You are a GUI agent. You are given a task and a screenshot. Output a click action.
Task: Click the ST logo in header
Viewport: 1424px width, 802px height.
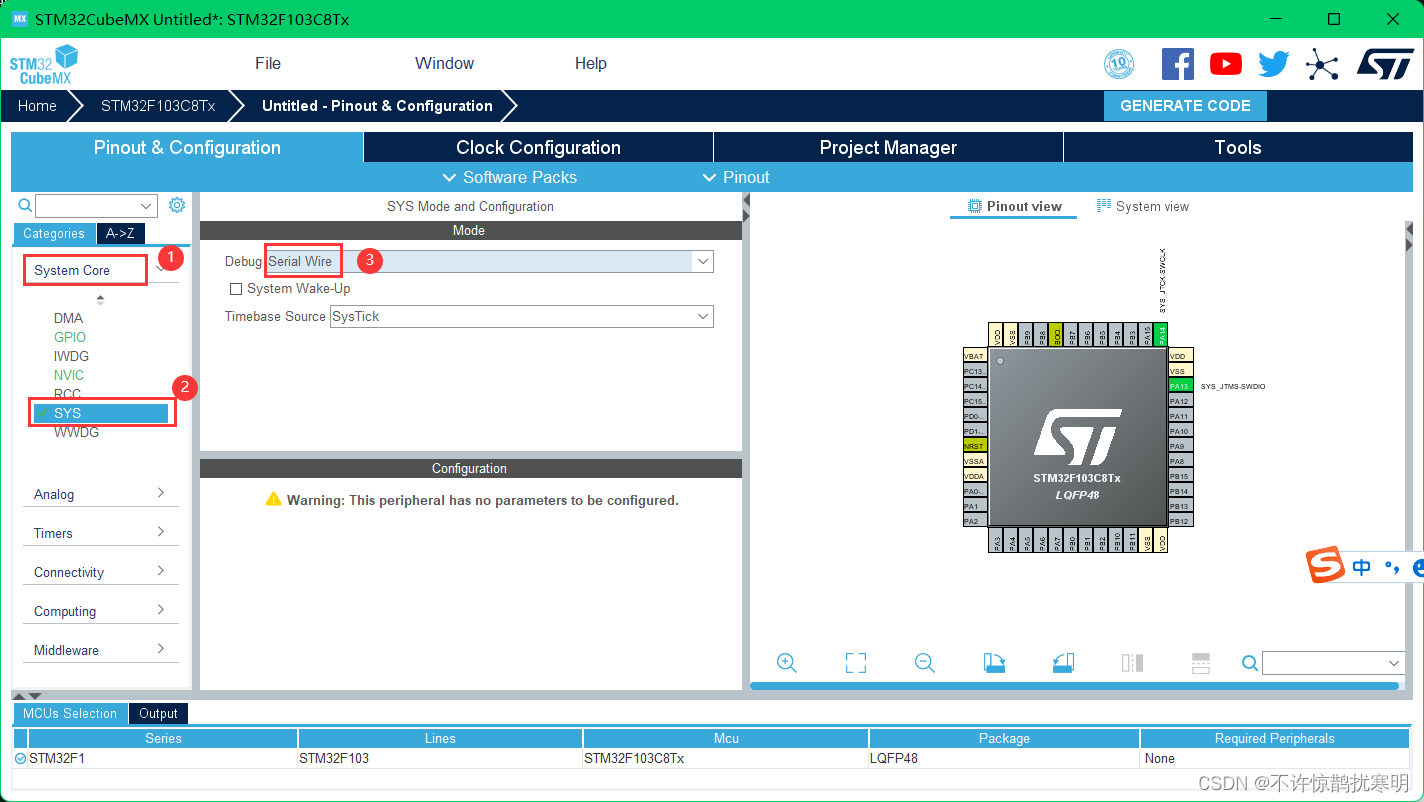pyautogui.click(x=1385, y=64)
